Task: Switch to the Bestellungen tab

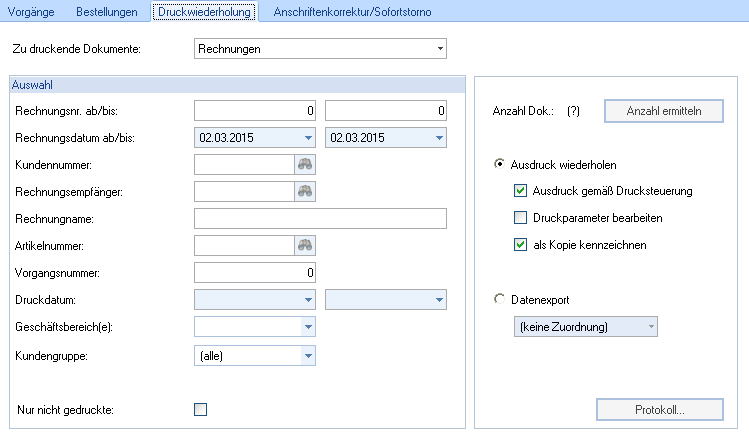Action: [x=109, y=12]
